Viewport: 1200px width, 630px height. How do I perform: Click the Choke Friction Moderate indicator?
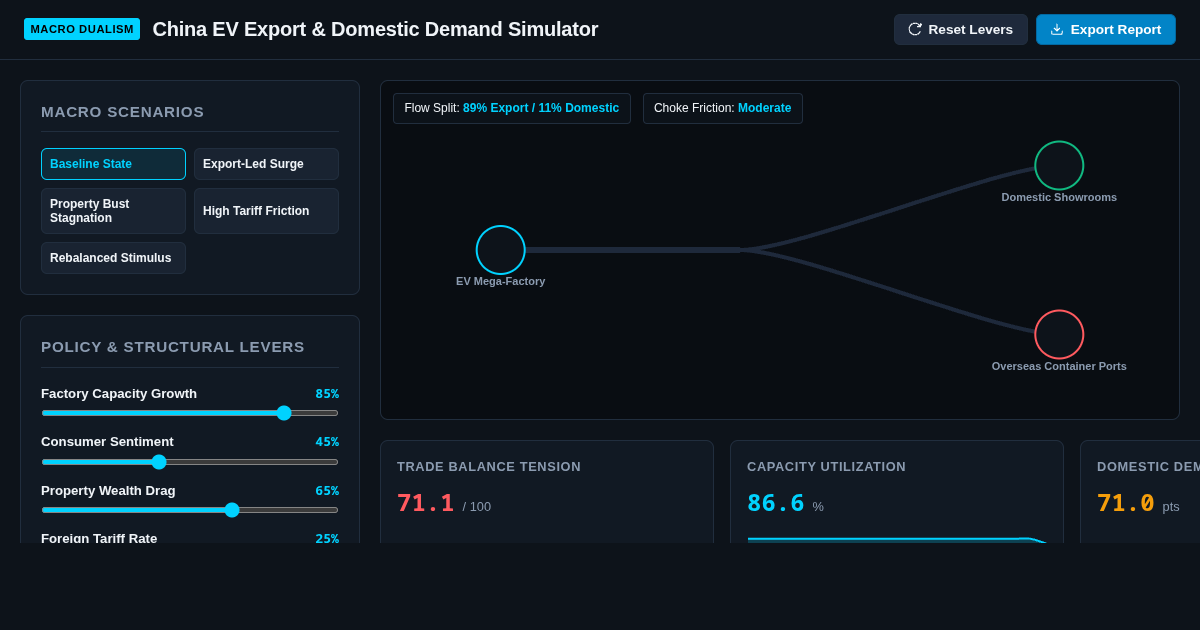tap(722, 108)
